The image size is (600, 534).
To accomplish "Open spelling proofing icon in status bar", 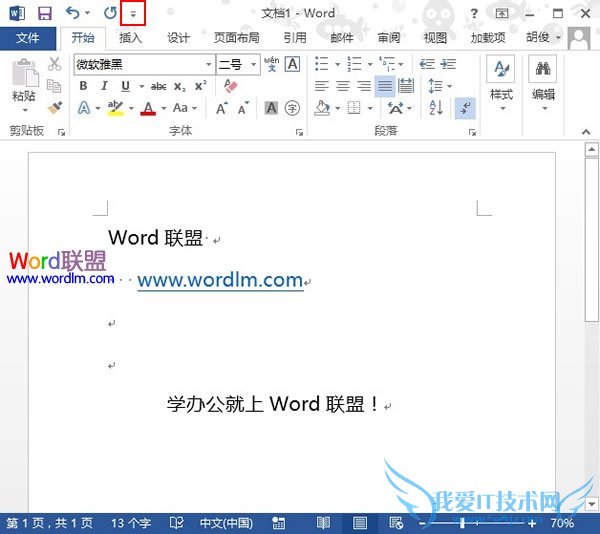I will (x=177, y=523).
